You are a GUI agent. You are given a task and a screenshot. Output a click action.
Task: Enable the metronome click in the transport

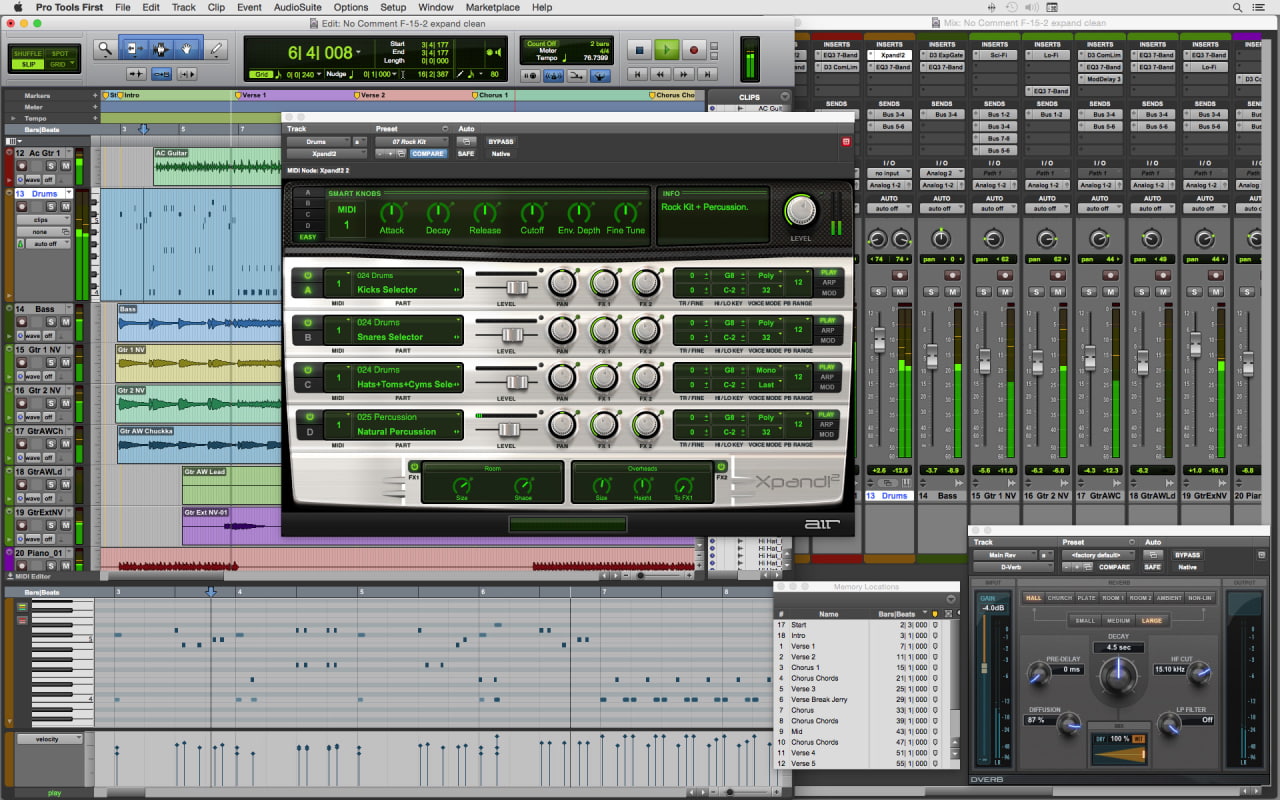tap(554, 76)
